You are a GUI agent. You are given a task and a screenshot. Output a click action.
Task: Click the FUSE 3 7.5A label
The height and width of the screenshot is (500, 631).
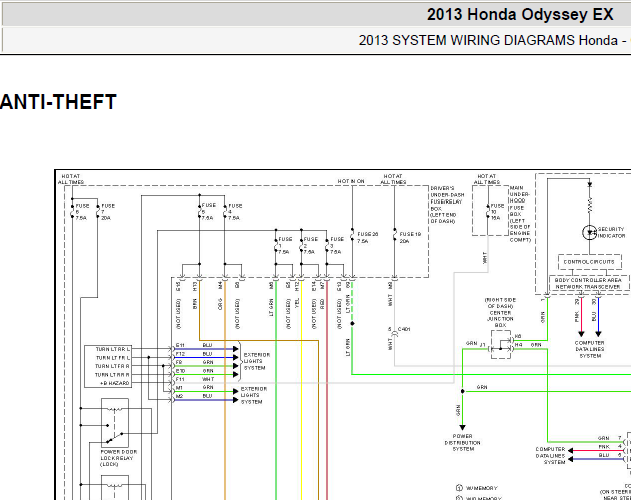coord(336,246)
